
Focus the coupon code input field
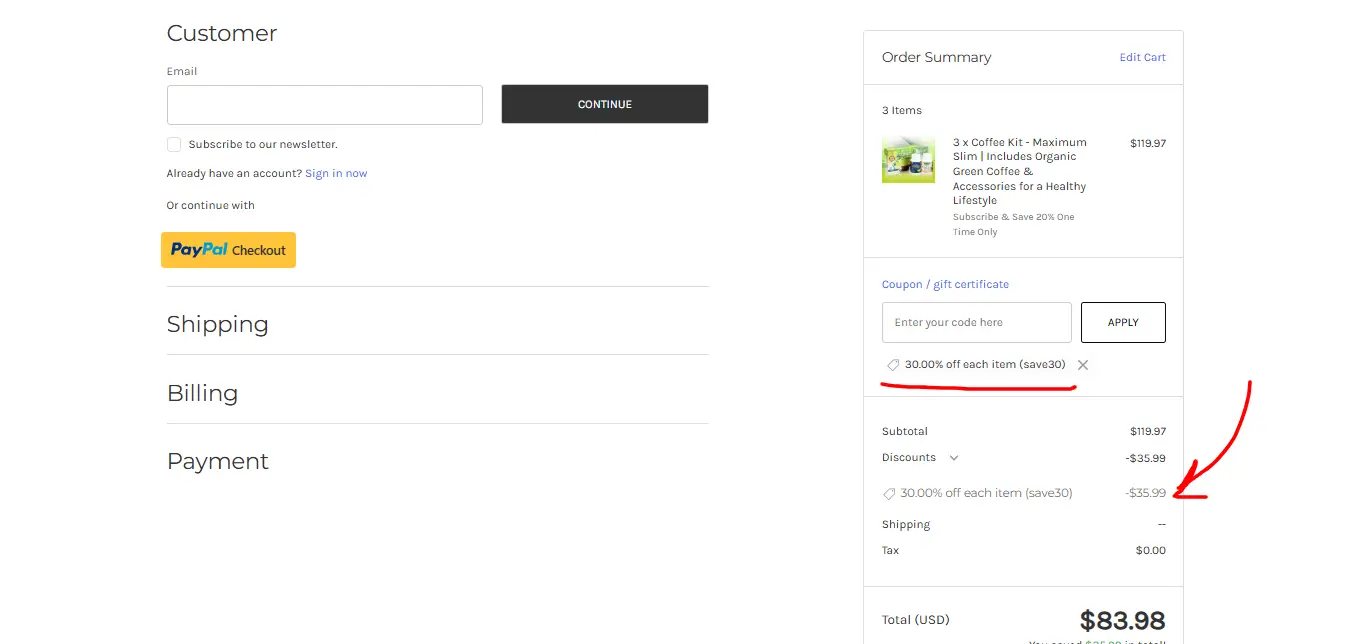tap(977, 322)
